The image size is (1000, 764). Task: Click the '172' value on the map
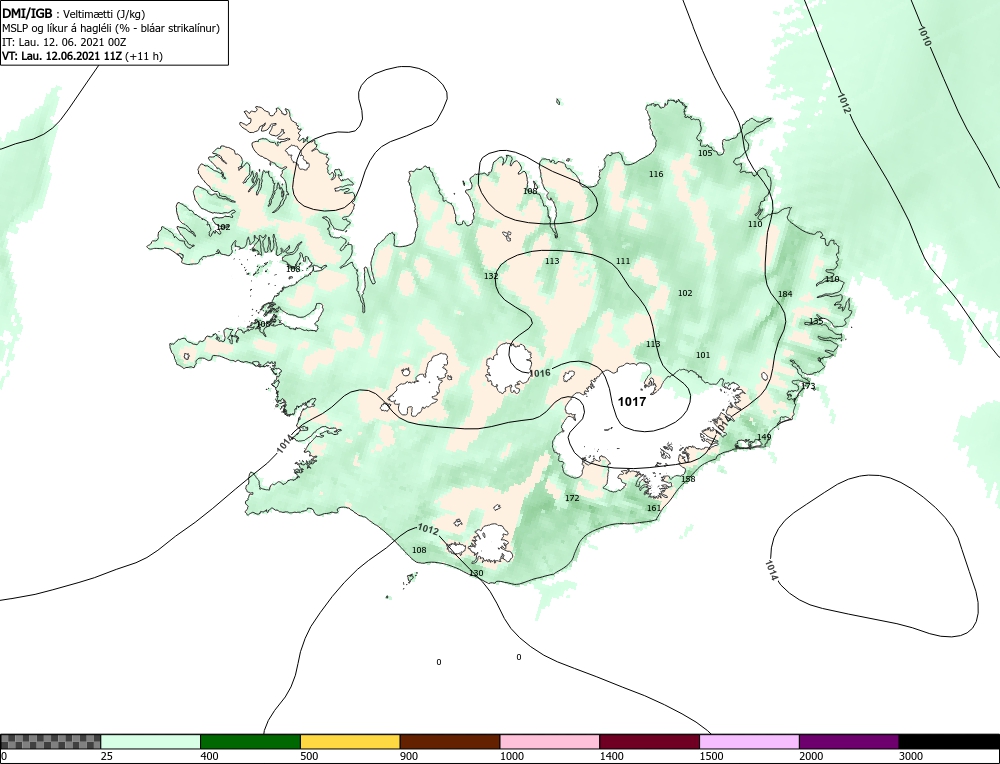[572, 498]
